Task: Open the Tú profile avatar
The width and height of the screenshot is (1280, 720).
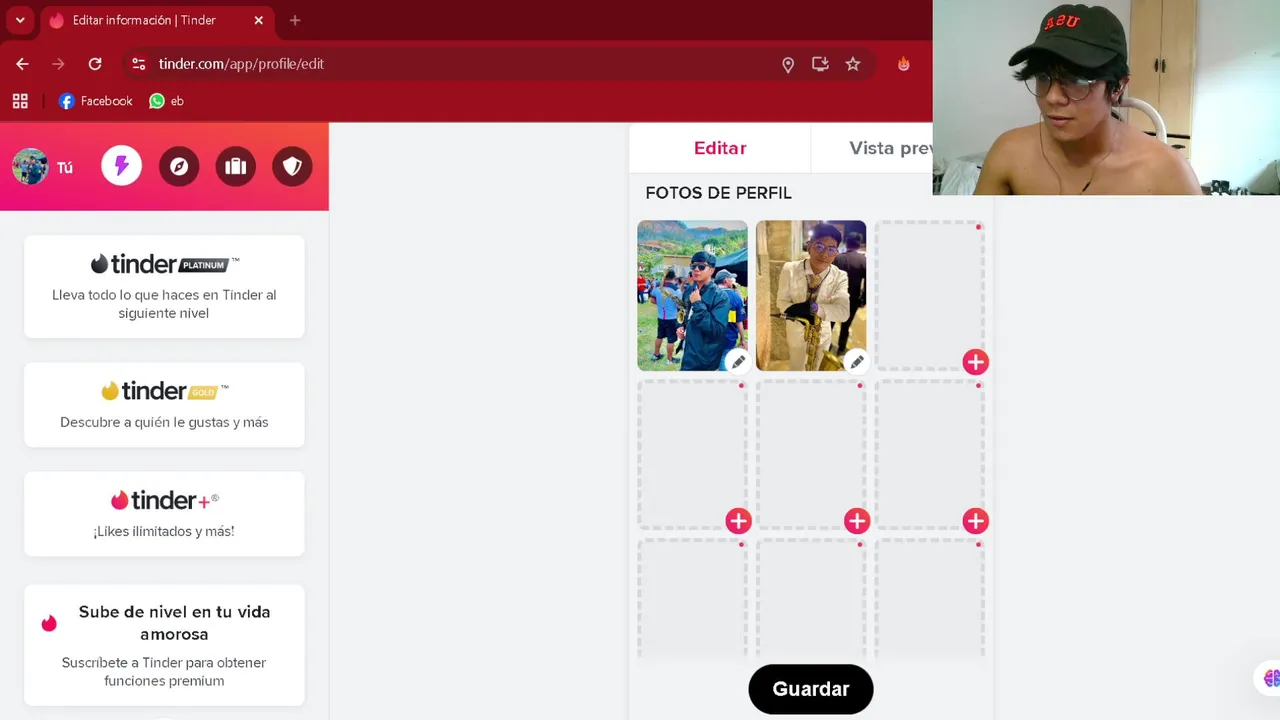Action: click(x=30, y=167)
